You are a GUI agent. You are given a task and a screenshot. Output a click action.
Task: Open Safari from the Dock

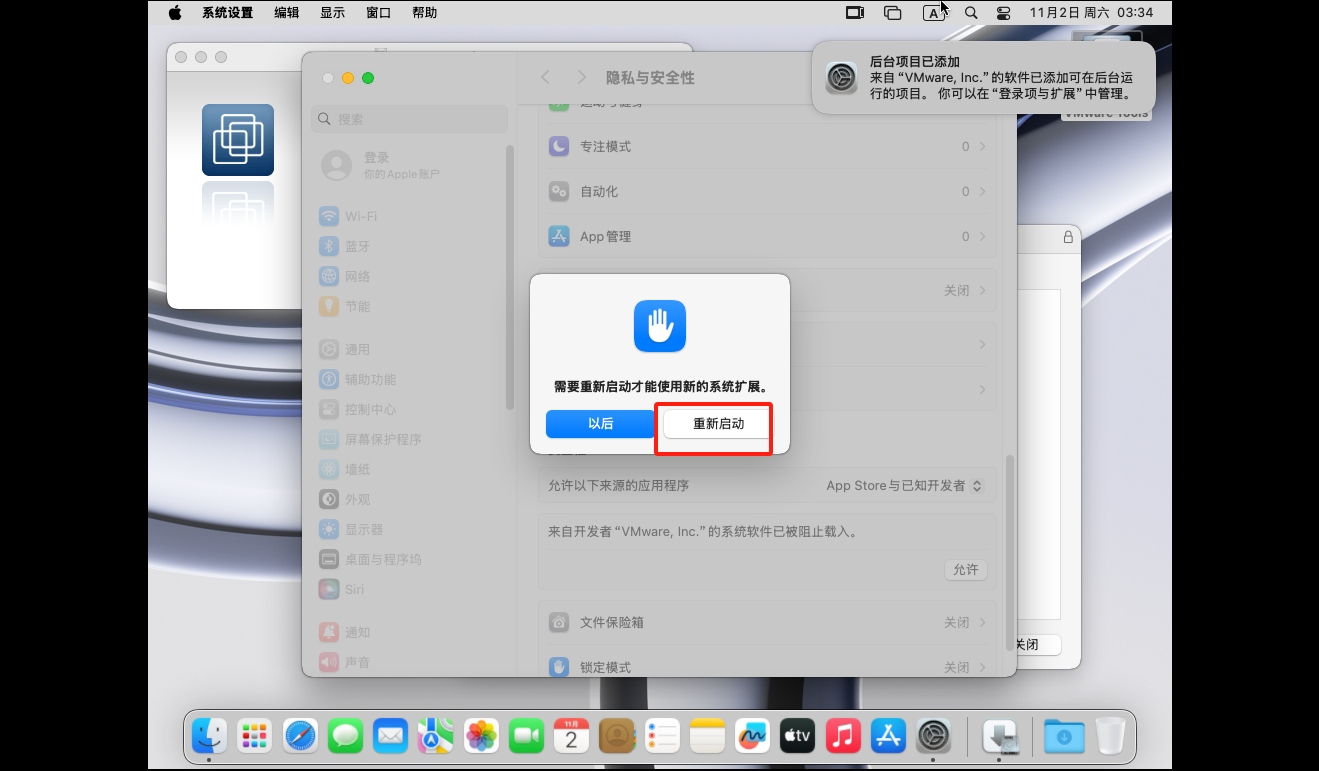[x=300, y=737]
